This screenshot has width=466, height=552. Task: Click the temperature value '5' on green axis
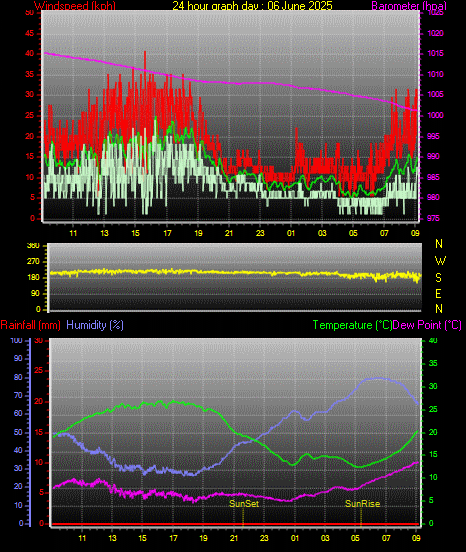pyautogui.click(x=431, y=501)
